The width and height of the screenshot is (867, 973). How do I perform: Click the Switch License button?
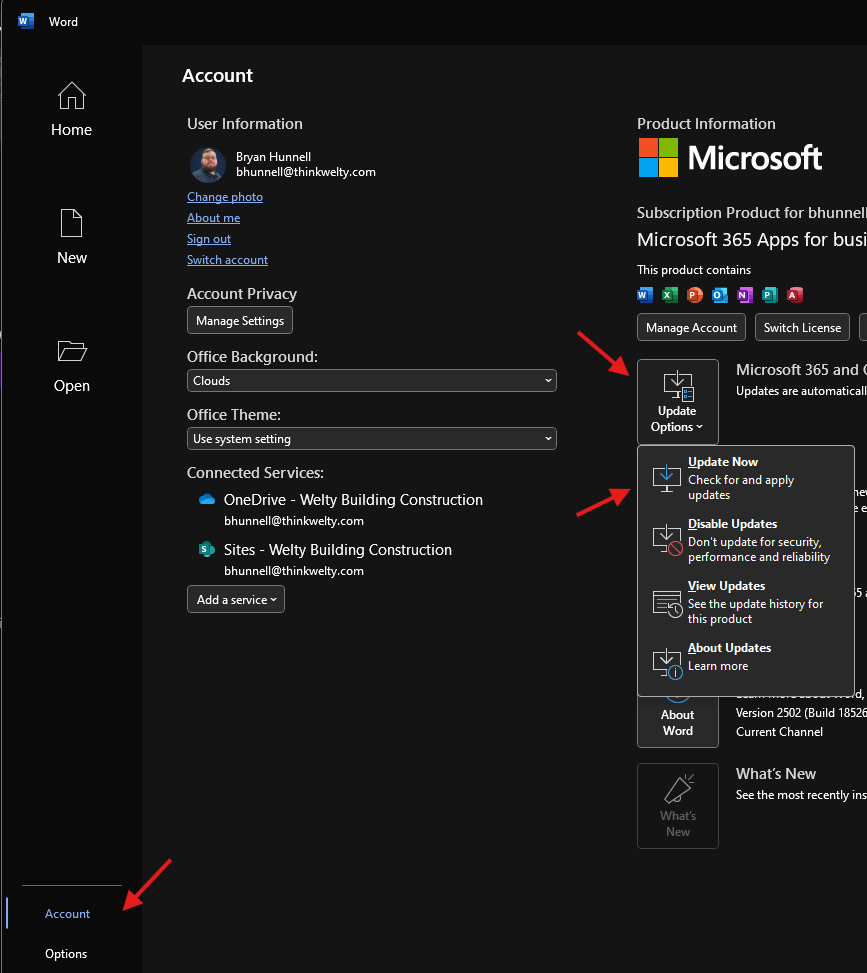coord(802,327)
